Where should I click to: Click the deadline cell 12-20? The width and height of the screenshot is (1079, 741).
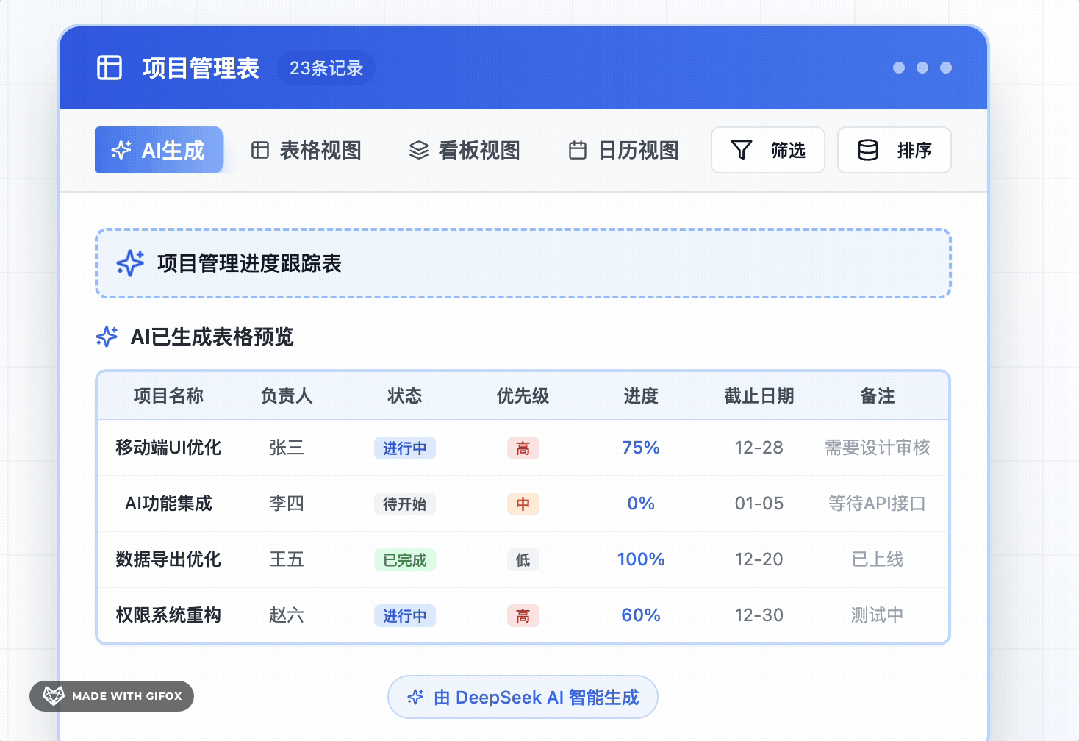(x=759, y=559)
